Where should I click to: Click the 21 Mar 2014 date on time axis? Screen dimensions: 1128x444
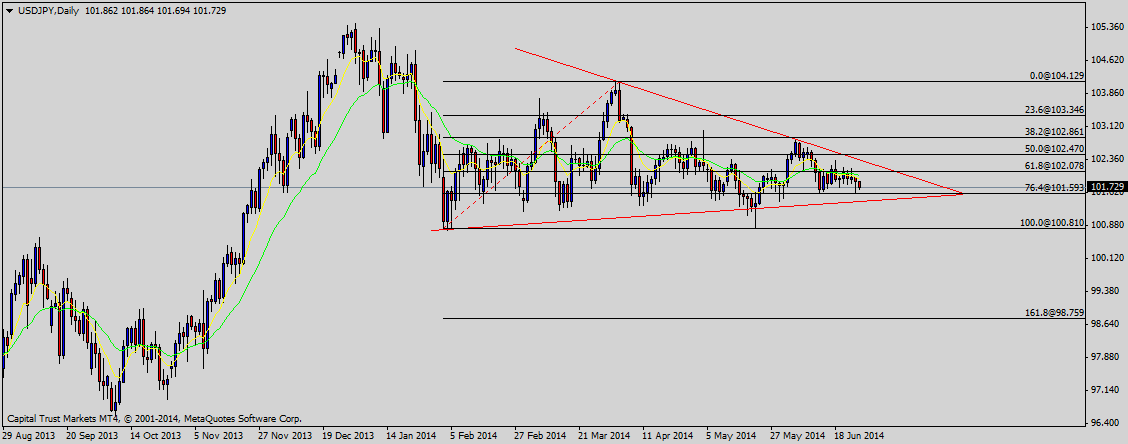(602, 436)
